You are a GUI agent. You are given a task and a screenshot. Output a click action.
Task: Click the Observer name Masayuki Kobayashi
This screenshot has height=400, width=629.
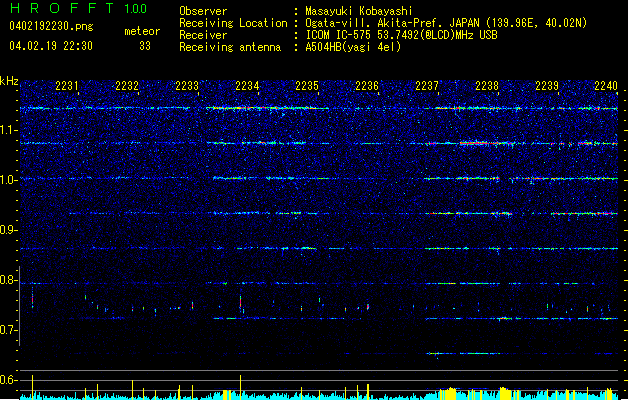[x=358, y=11]
